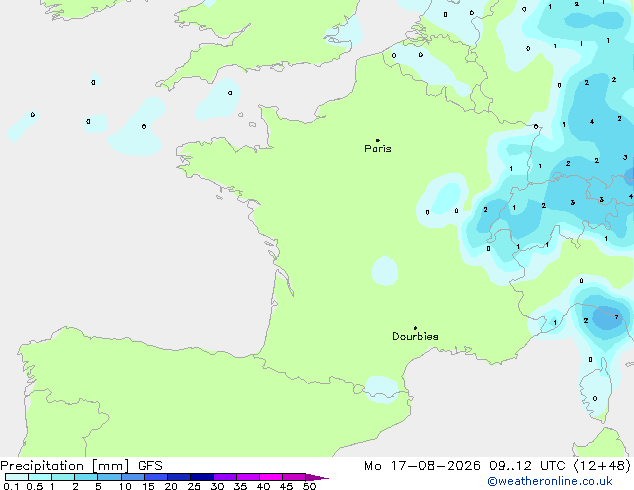
Task: Click the legend value label '25'
Action: click(194, 486)
